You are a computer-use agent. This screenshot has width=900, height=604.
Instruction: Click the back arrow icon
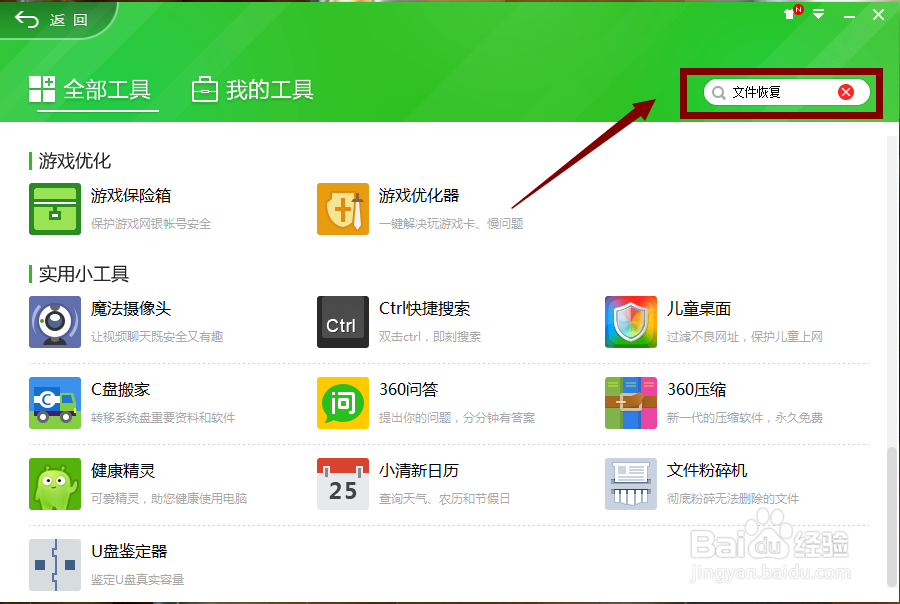coord(26,20)
